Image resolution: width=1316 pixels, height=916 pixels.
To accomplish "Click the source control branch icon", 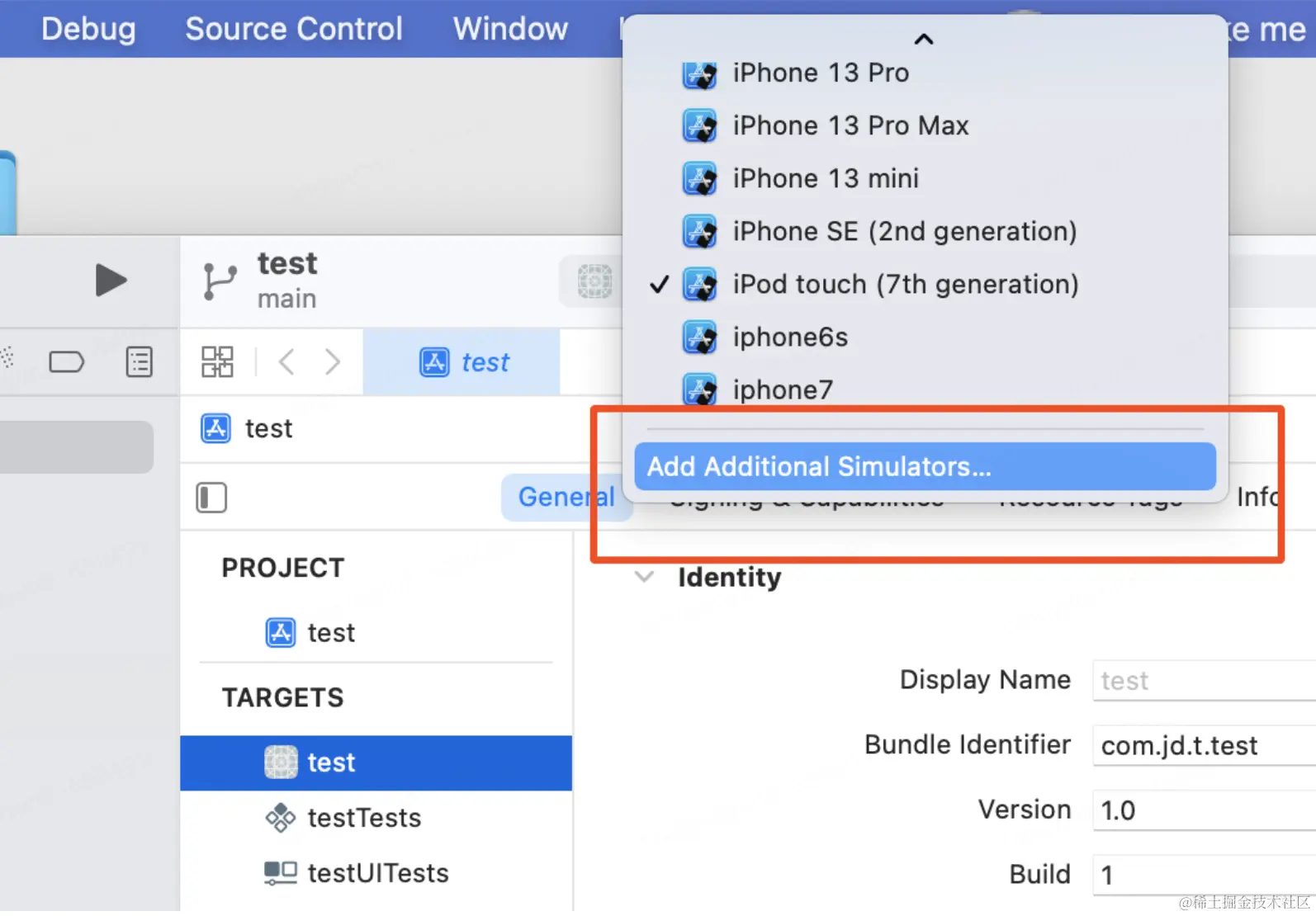I will coord(220,281).
